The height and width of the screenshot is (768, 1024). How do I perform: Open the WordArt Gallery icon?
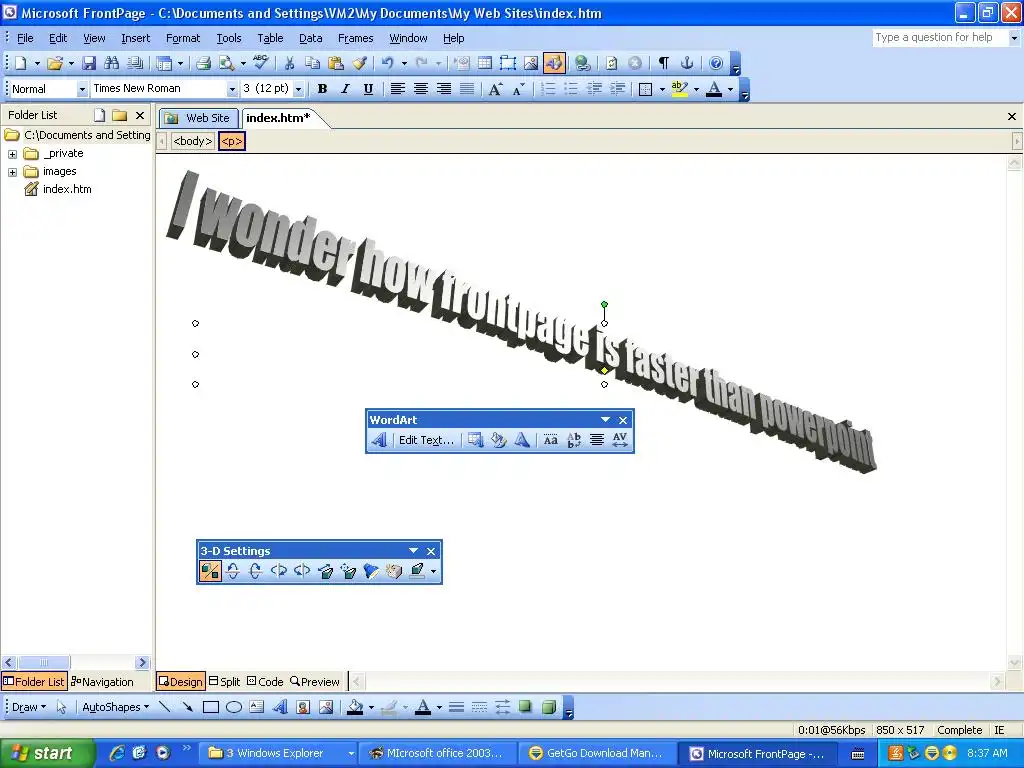[475, 440]
